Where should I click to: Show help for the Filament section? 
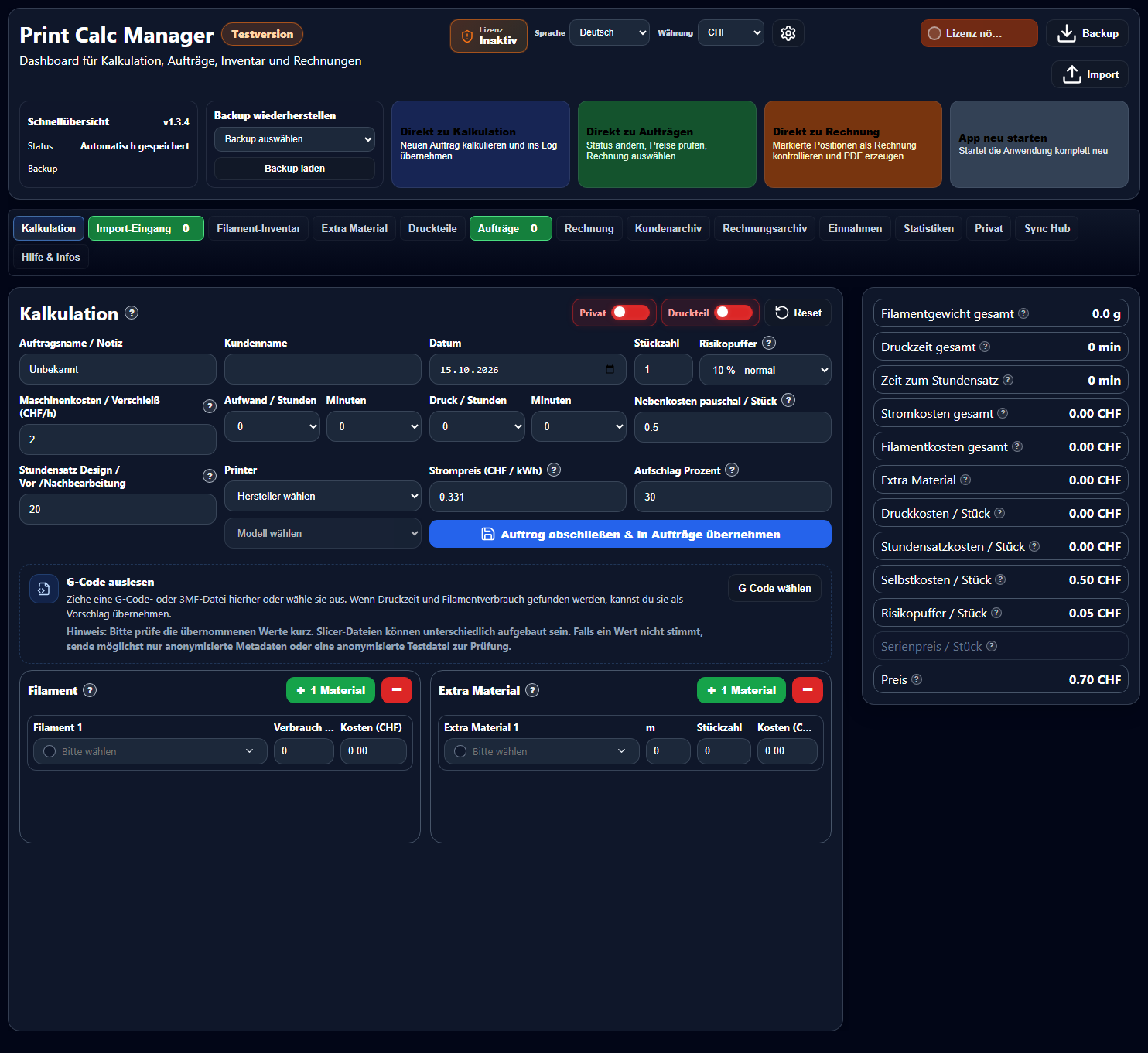click(90, 690)
